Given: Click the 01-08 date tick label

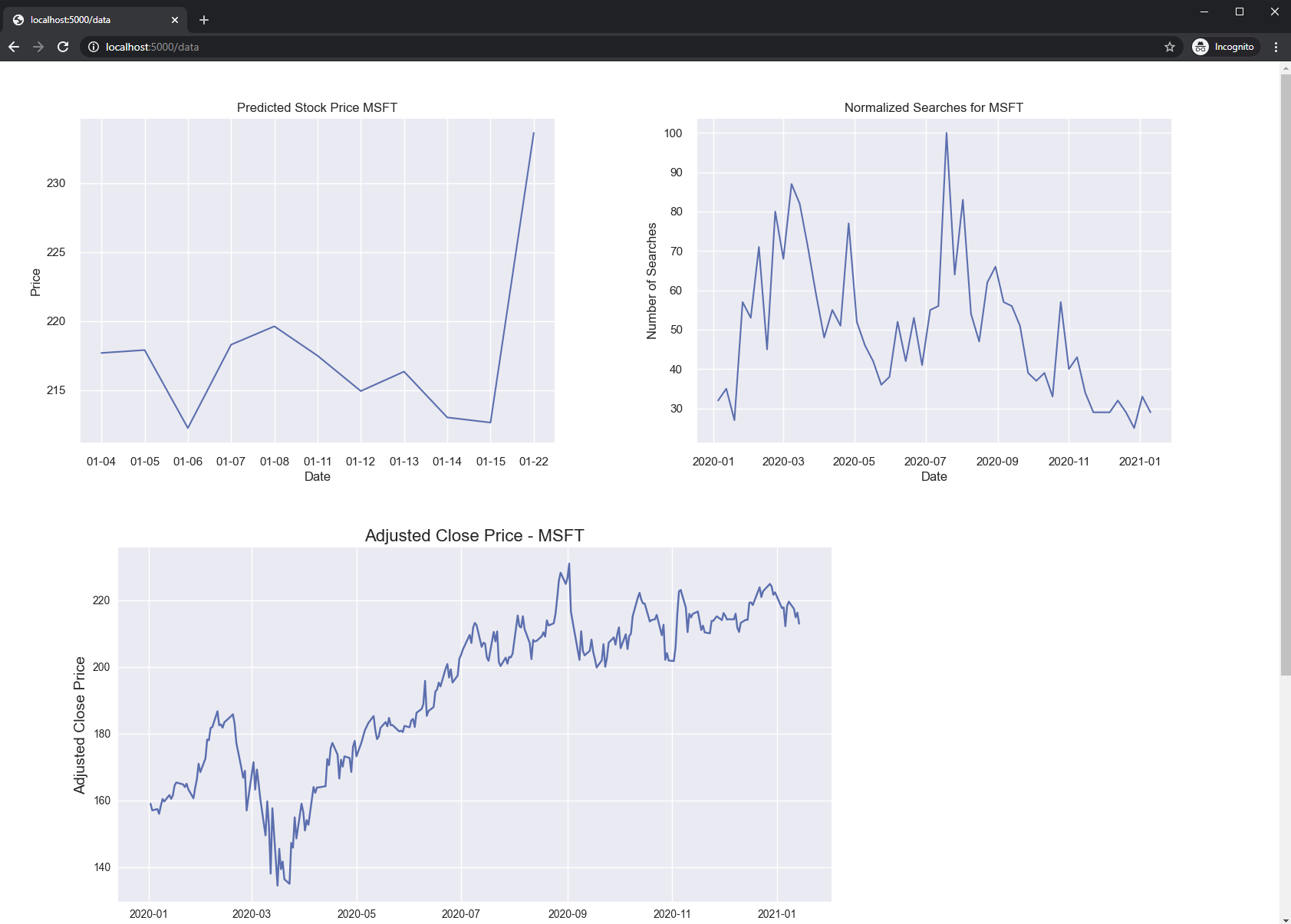Looking at the screenshot, I should pyautogui.click(x=275, y=461).
